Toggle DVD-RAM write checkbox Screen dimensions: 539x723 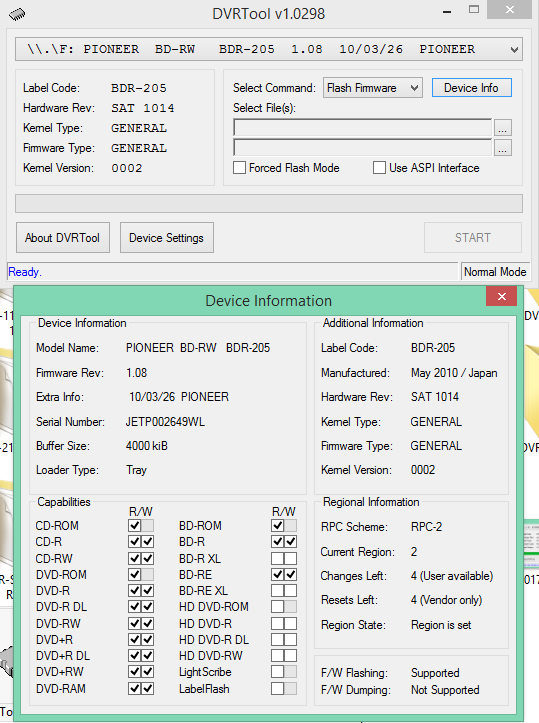(148, 688)
